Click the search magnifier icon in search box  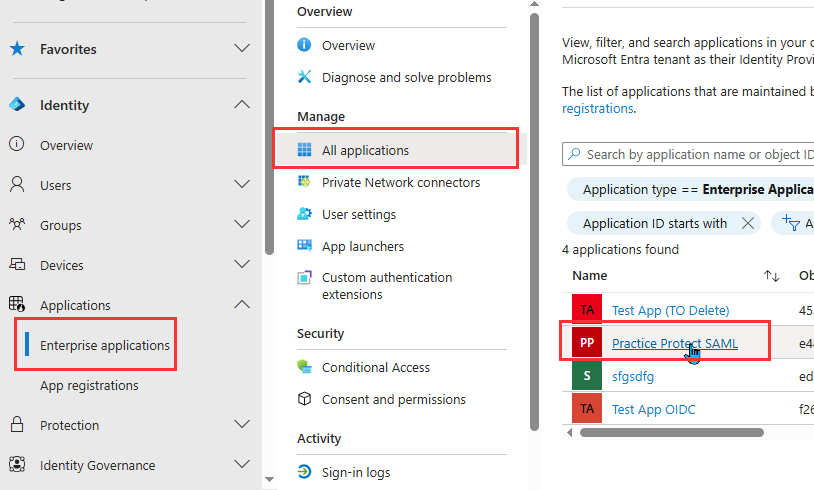574,154
